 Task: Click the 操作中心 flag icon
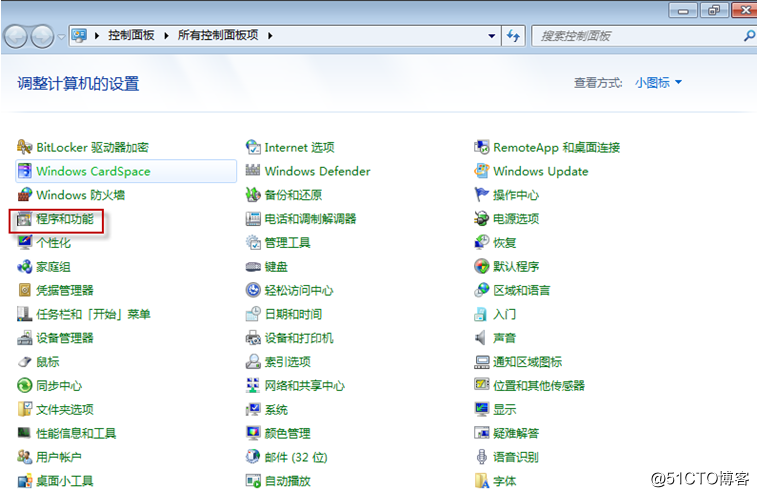[x=482, y=195]
